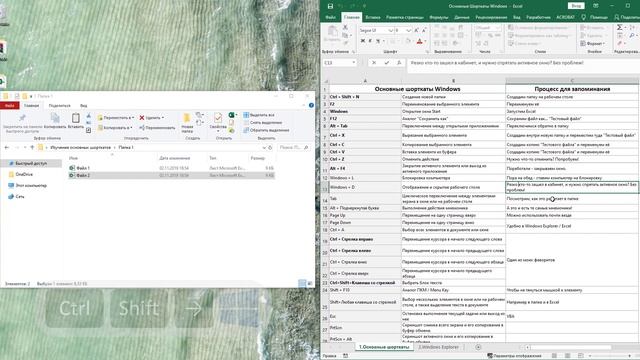Click Copy icon in Explorer ribbon

[x=55, y=118]
